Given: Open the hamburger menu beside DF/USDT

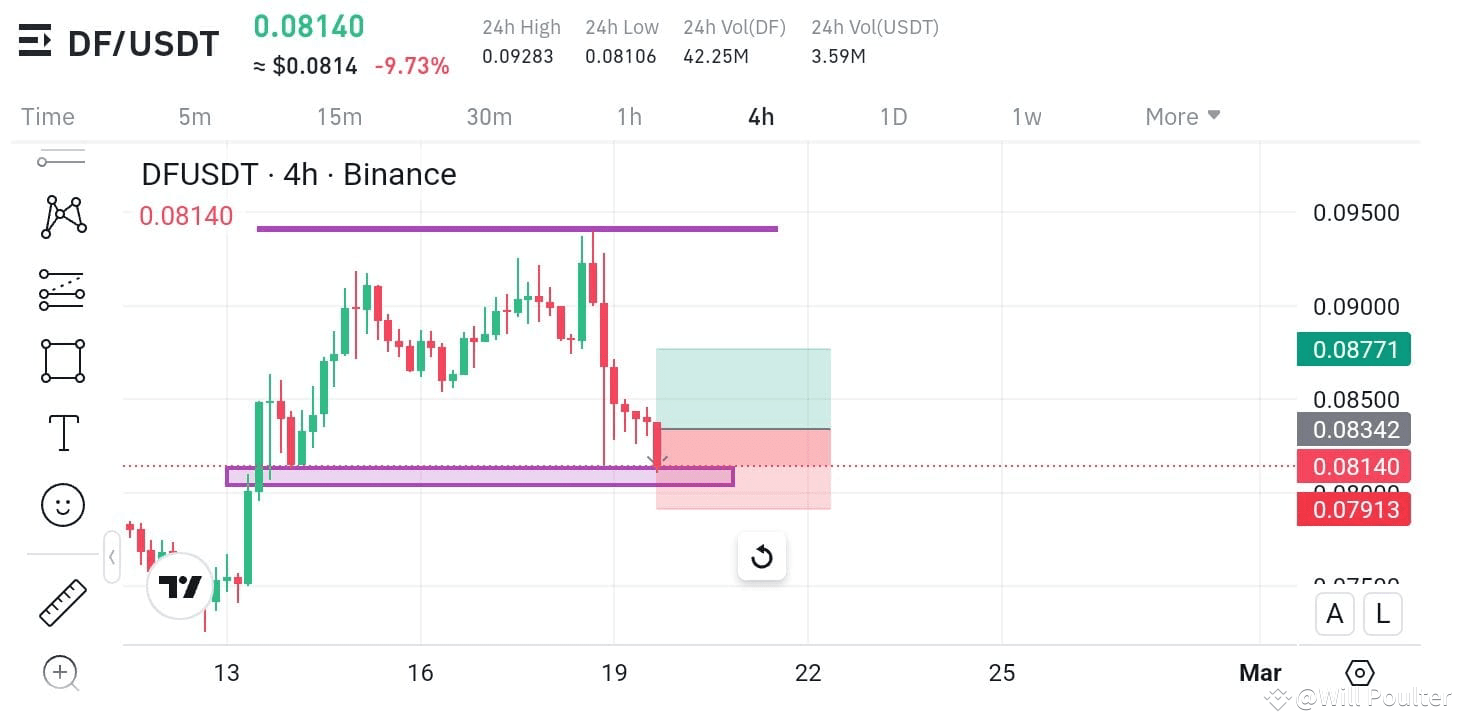Looking at the screenshot, I should [33, 42].
